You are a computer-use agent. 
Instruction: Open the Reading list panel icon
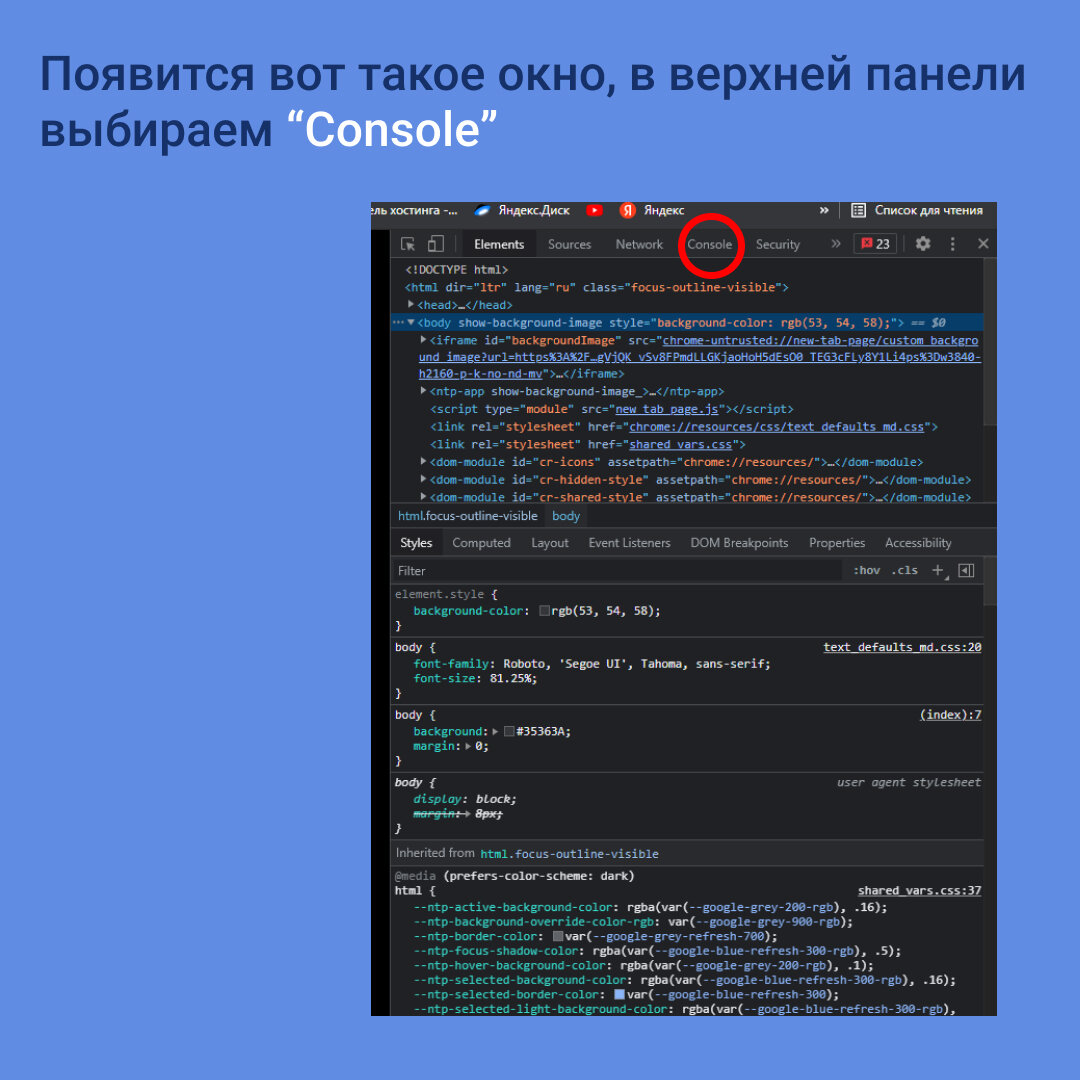point(858,210)
